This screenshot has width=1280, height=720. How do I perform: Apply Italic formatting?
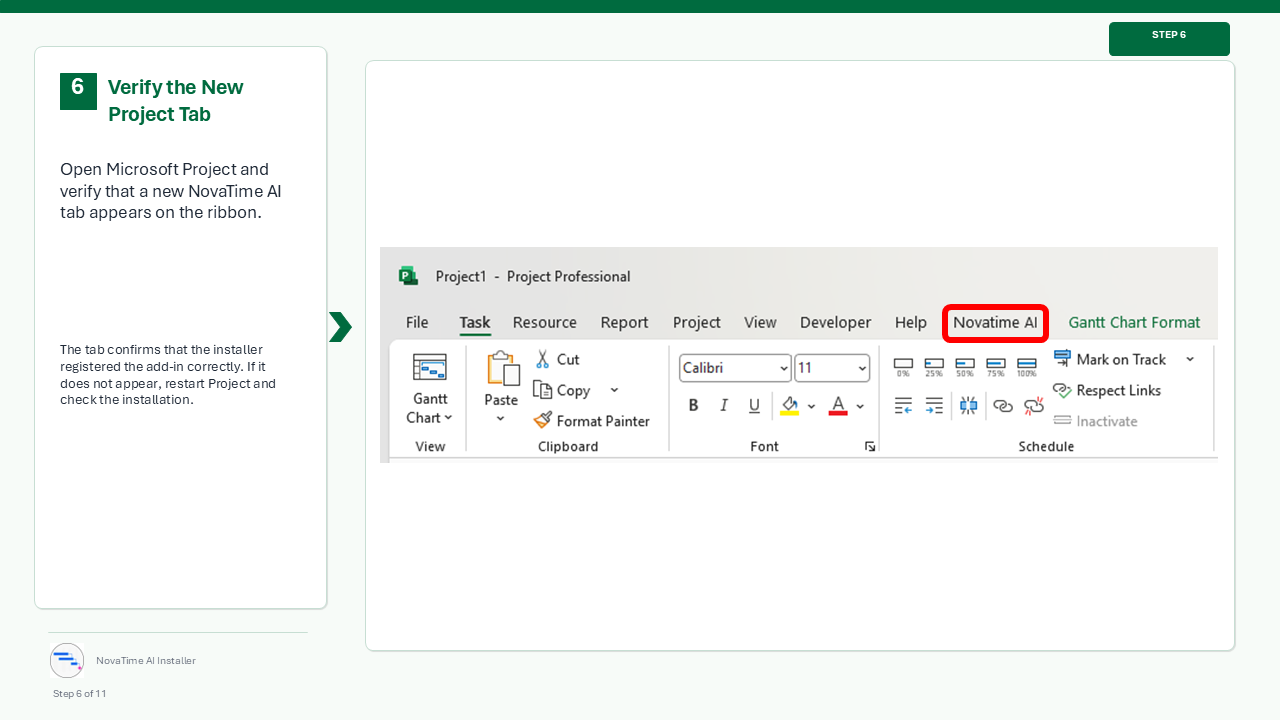pyautogui.click(x=724, y=405)
